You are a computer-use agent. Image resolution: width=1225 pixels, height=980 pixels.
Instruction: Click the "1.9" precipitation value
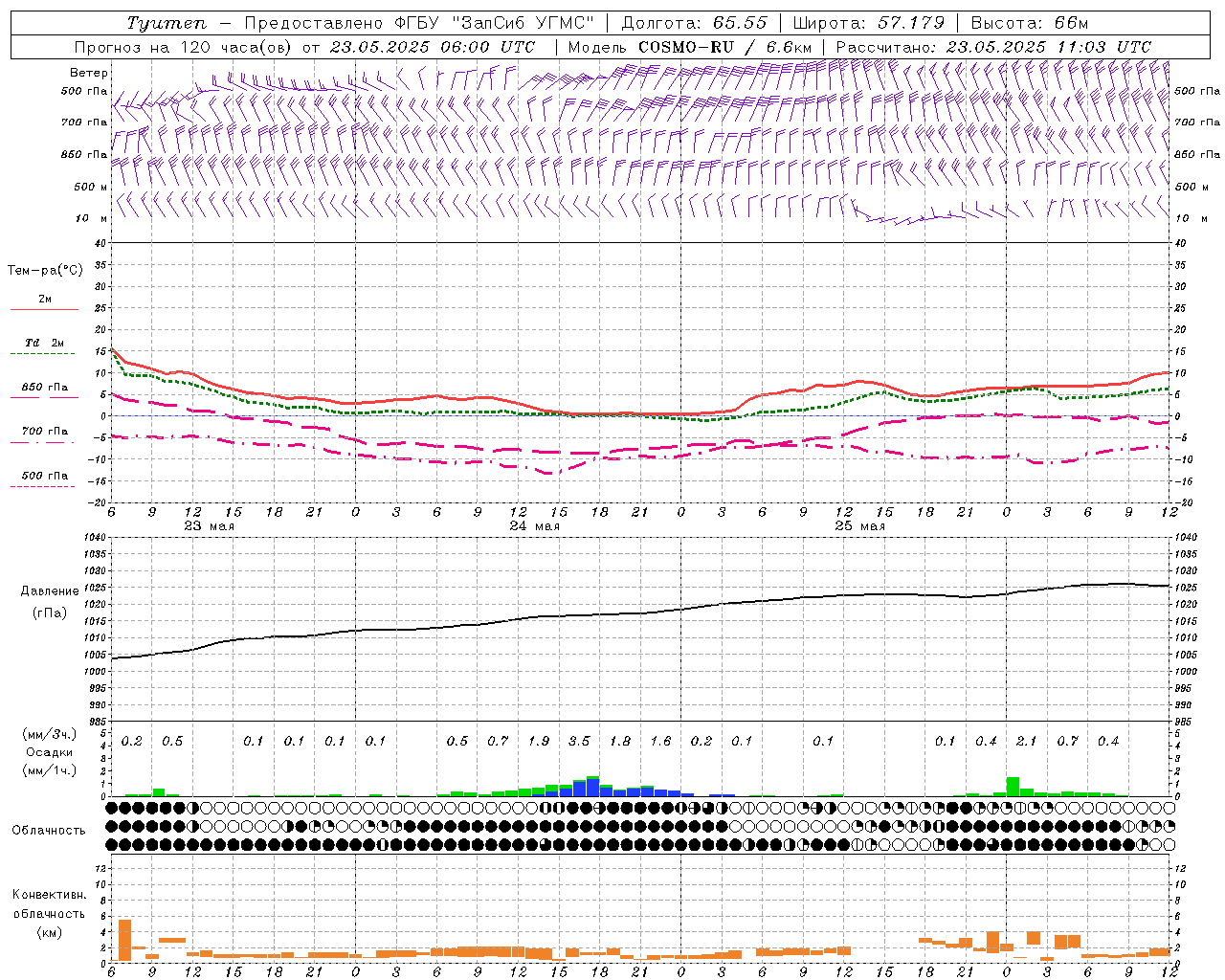[x=539, y=742]
